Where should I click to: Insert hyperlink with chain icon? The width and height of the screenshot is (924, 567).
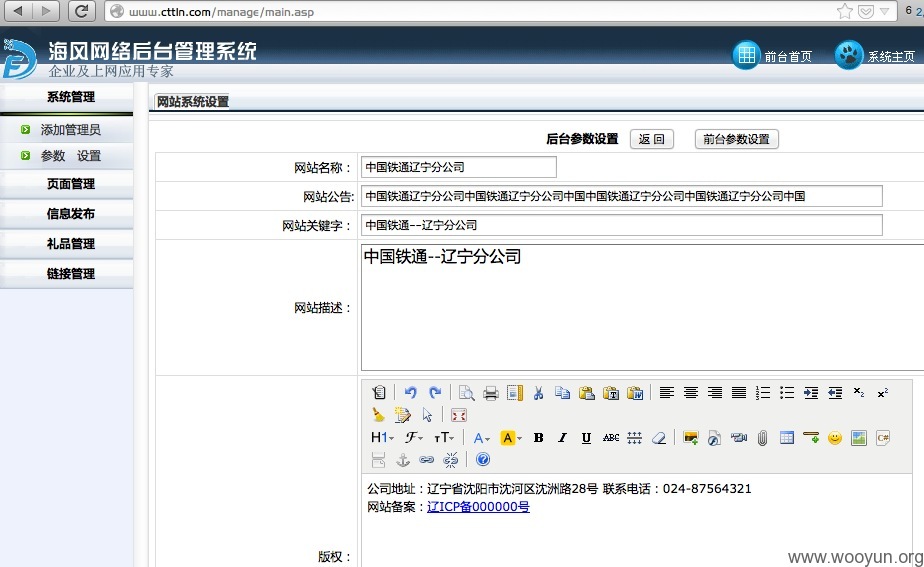point(427,460)
